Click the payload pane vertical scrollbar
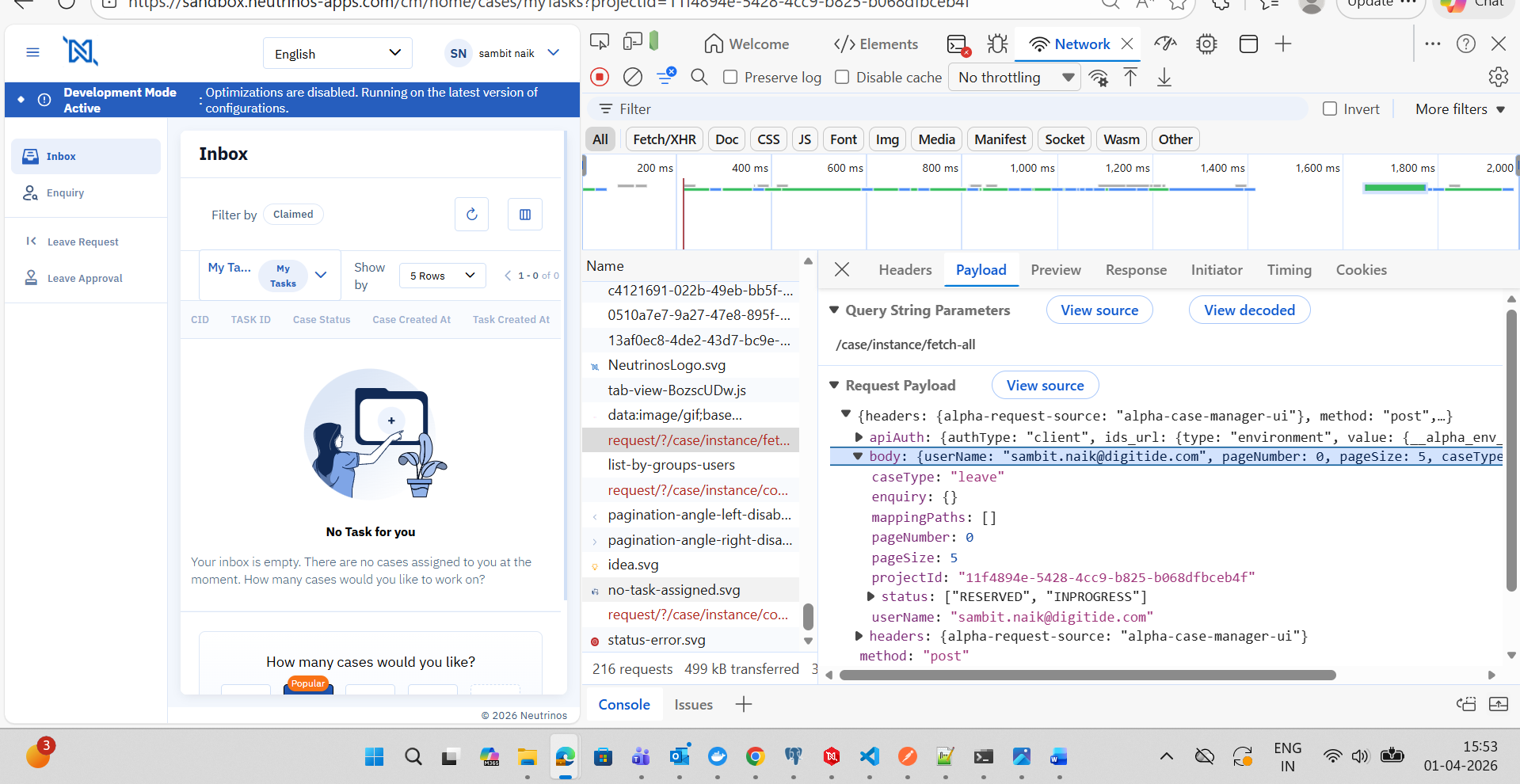This screenshot has width=1520, height=784. 1511,450
